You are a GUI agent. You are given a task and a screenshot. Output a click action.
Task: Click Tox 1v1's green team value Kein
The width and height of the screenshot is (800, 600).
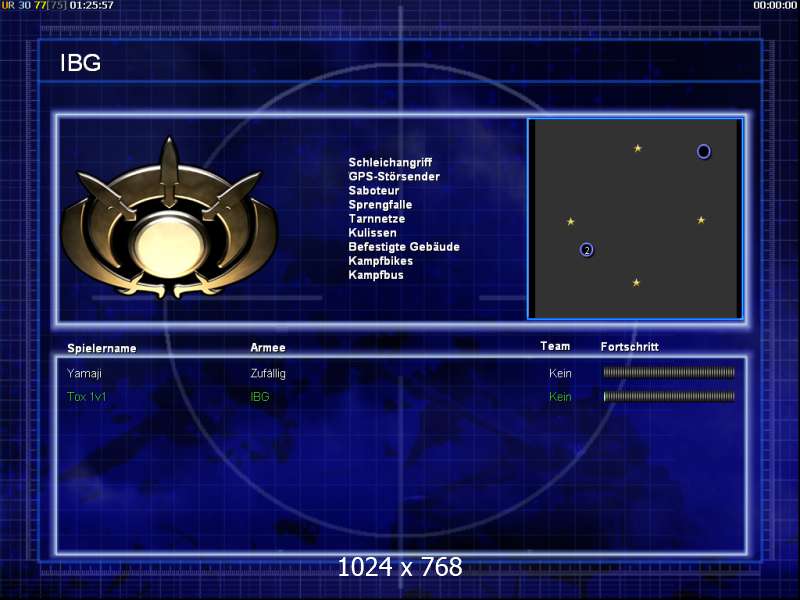(x=560, y=396)
